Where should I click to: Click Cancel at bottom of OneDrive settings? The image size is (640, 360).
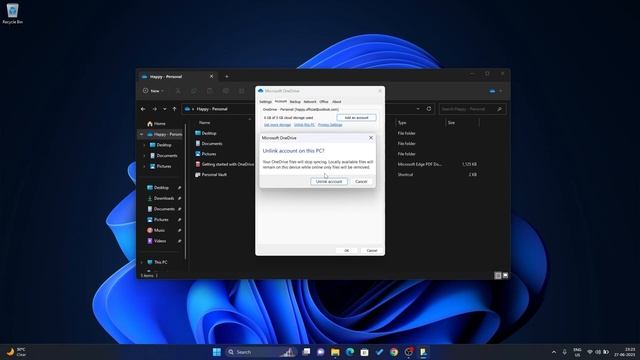[x=372, y=250]
